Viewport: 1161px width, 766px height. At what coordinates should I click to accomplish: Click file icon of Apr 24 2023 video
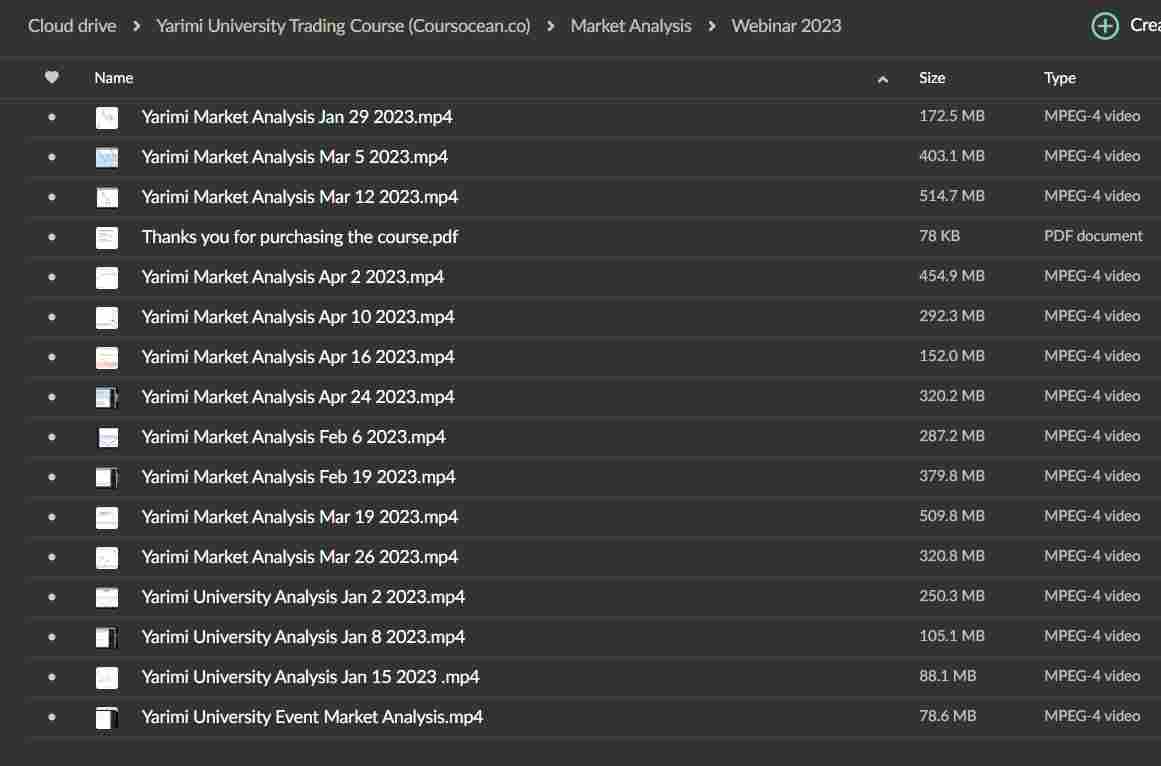[x=107, y=397]
